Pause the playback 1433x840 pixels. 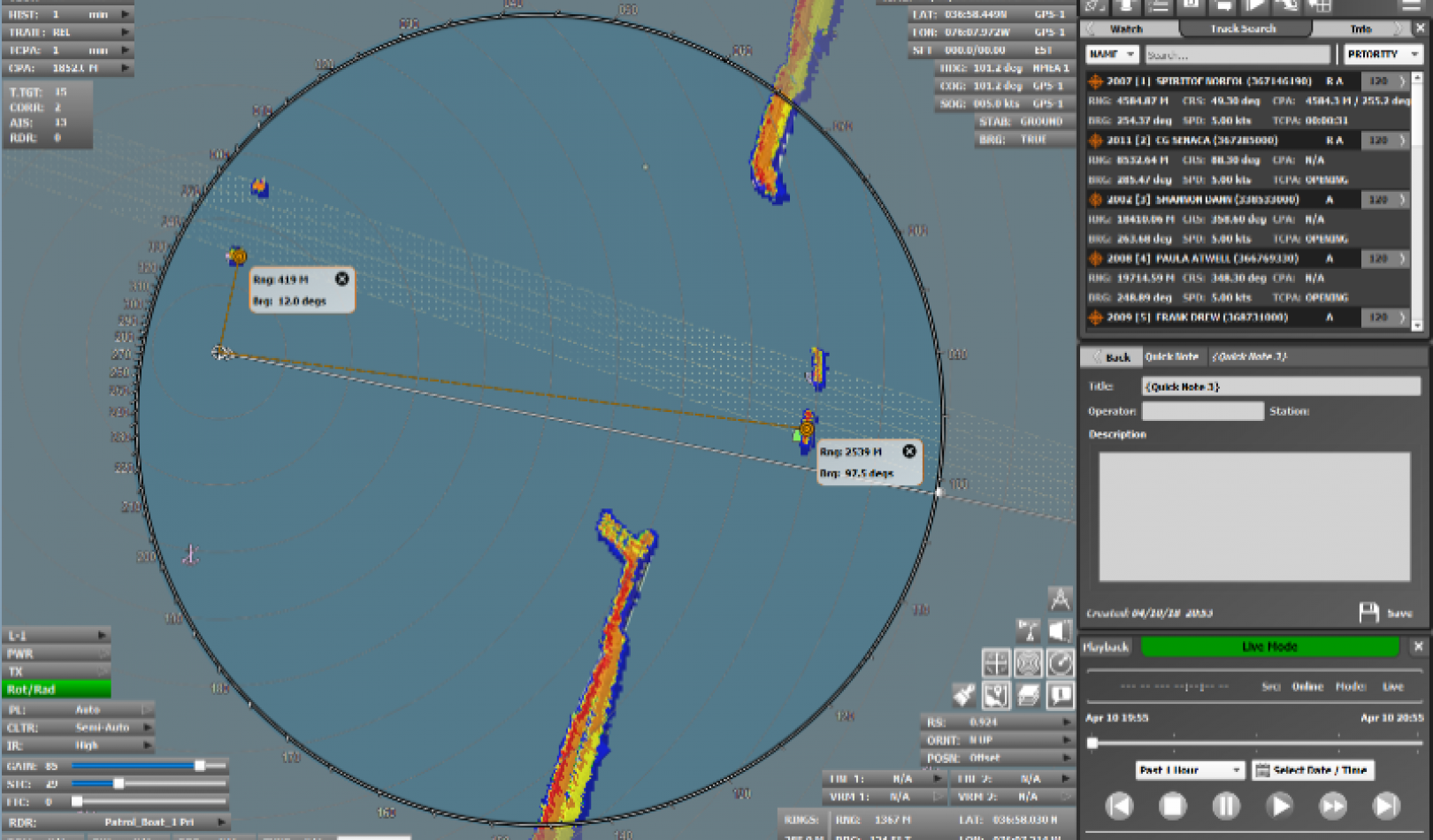point(1226,806)
